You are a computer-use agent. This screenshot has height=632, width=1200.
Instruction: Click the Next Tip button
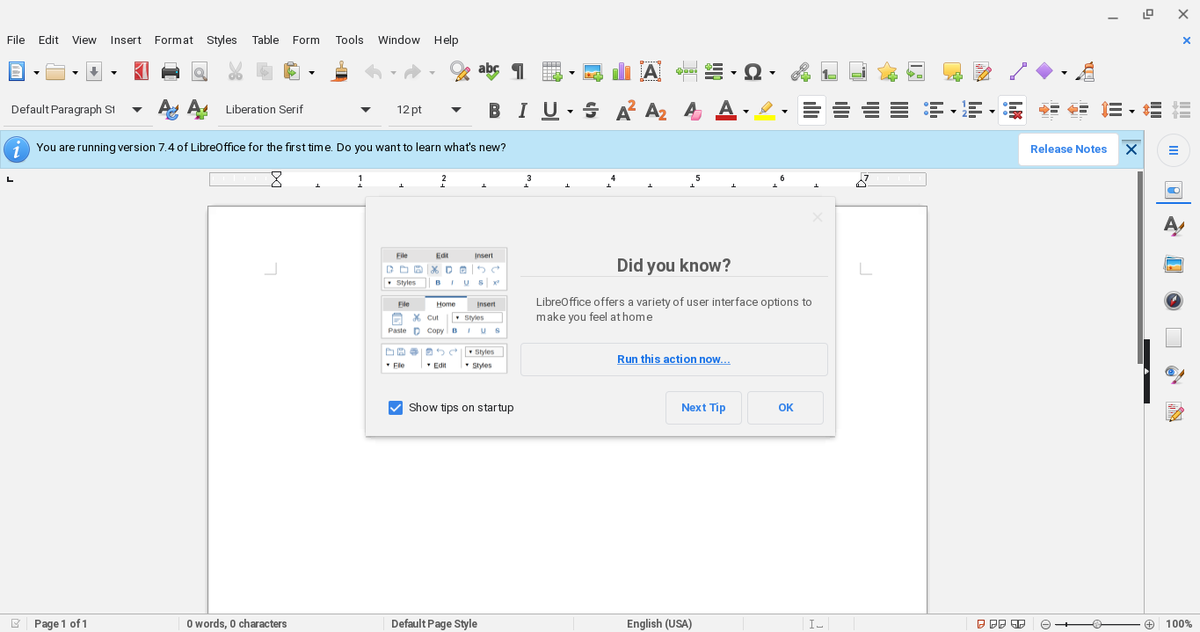[x=704, y=408]
